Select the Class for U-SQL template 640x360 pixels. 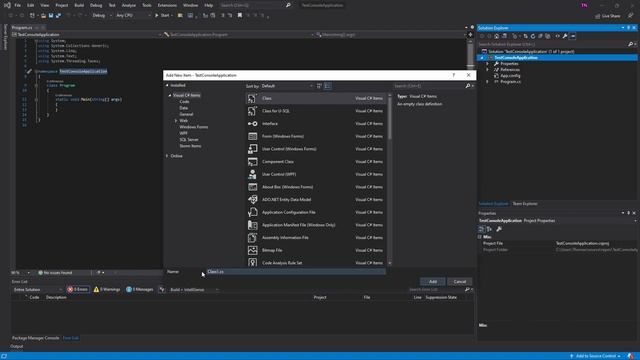pyautogui.click(x=316, y=111)
